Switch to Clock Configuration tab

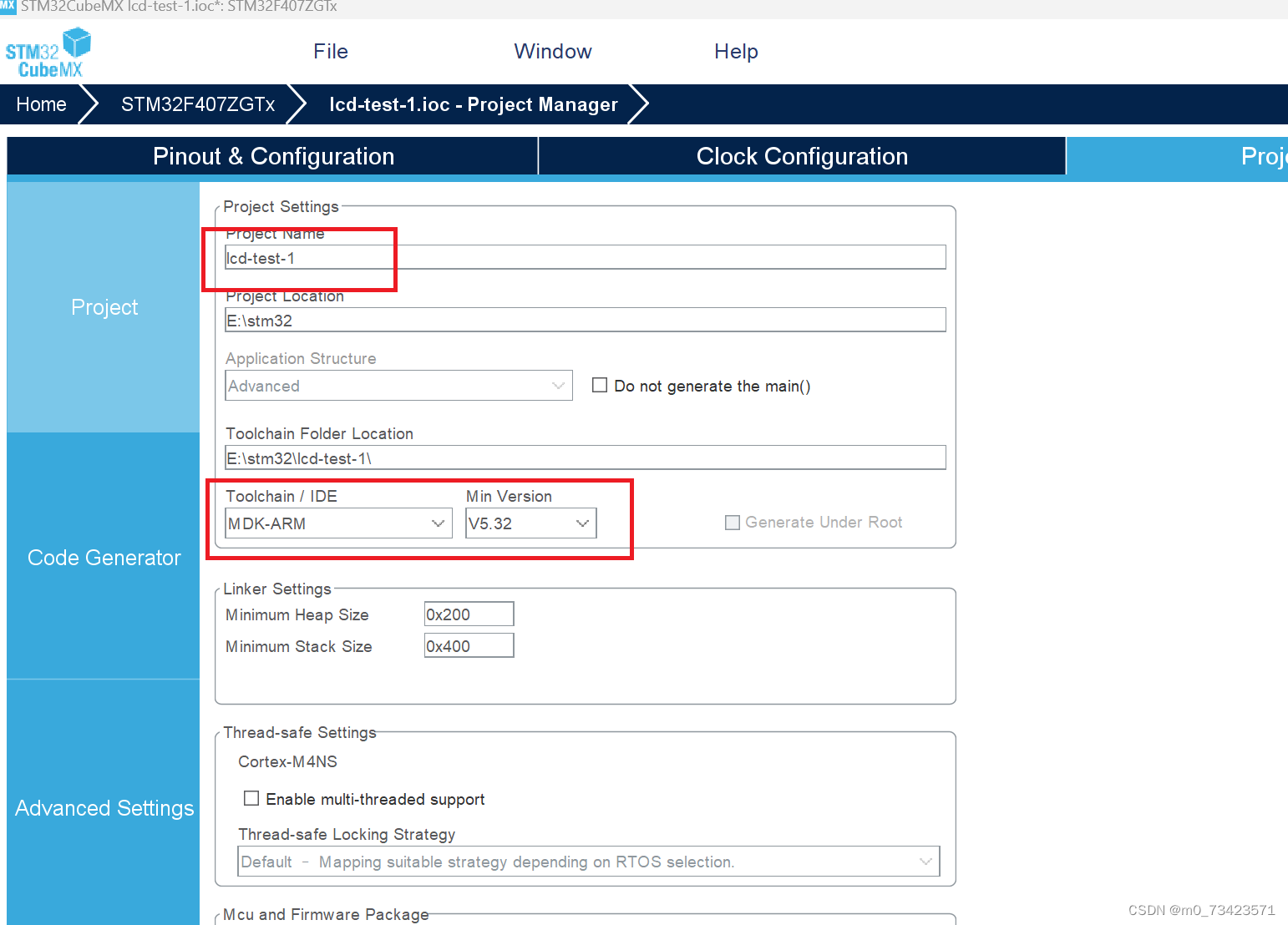coord(802,156)
